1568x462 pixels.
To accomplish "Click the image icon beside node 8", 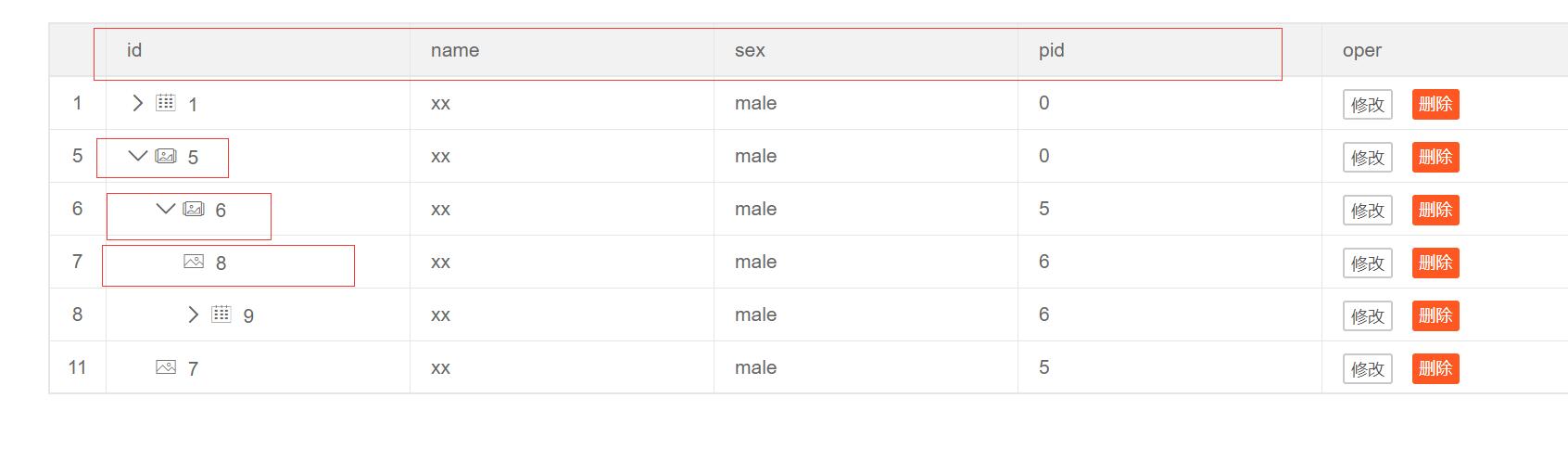I will pyautogui.click(x=193, y=262).
